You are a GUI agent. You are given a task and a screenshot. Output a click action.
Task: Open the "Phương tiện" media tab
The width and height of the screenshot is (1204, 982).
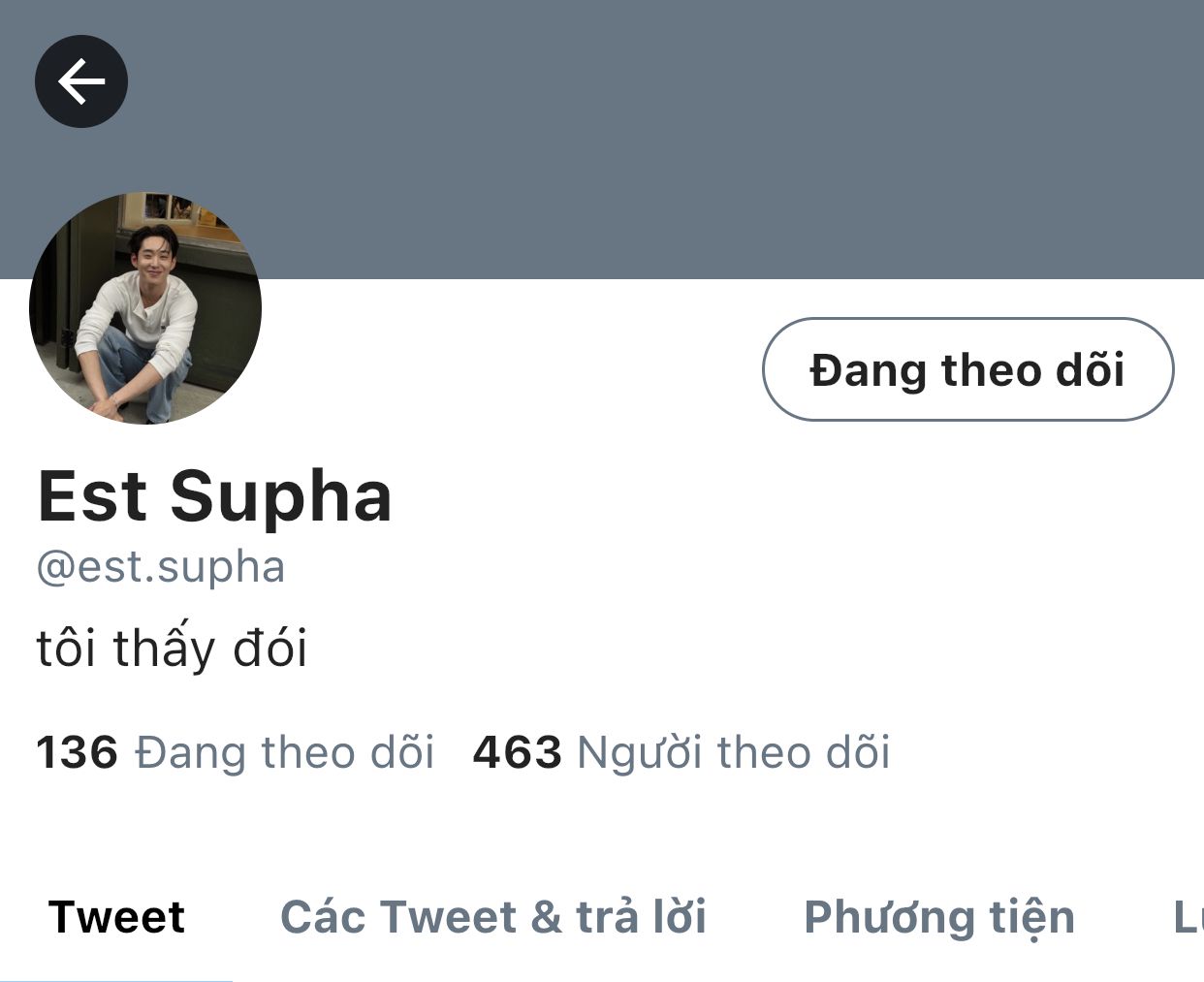(939, 917)
